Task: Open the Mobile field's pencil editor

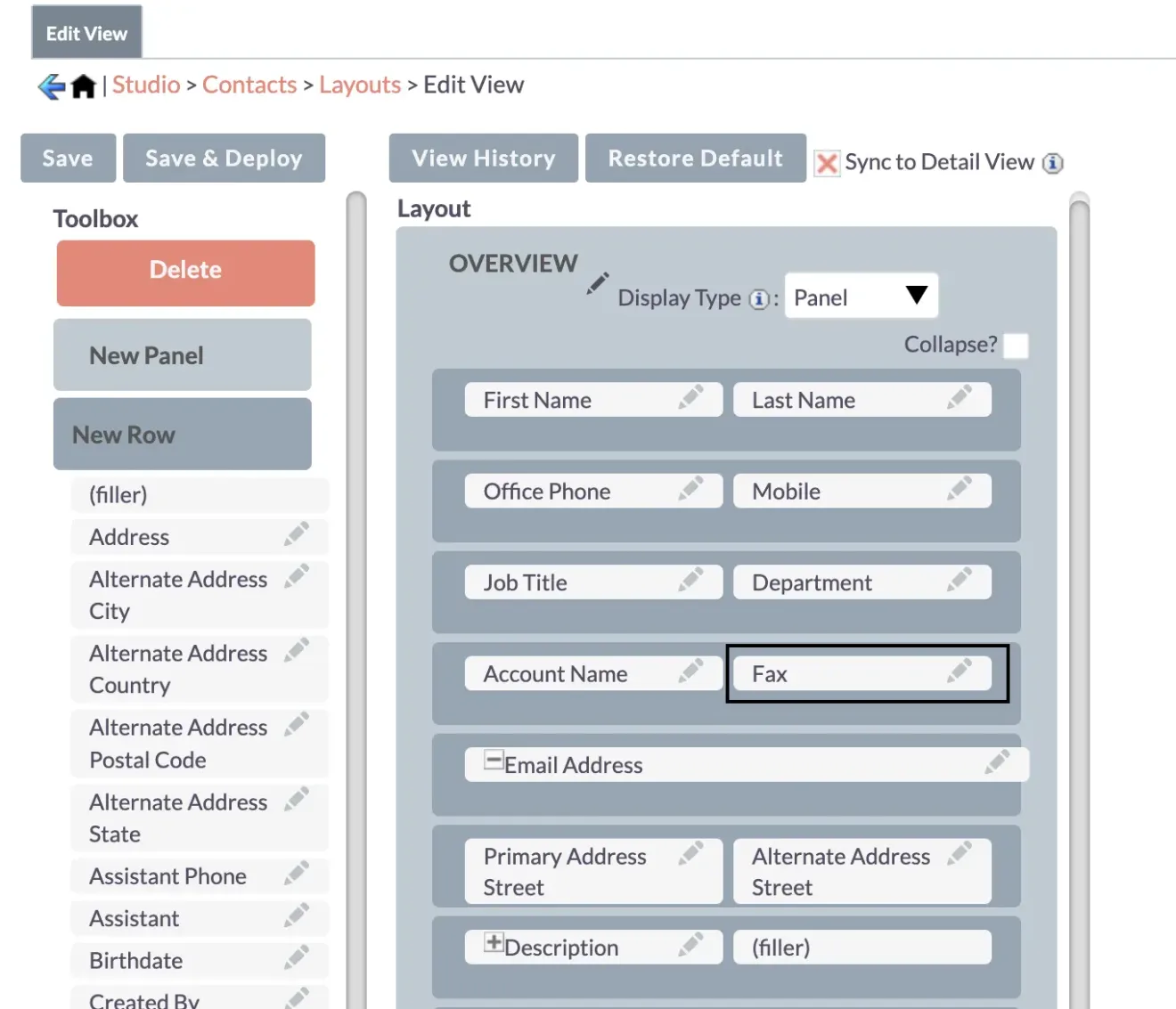Action: click(960, 490)
